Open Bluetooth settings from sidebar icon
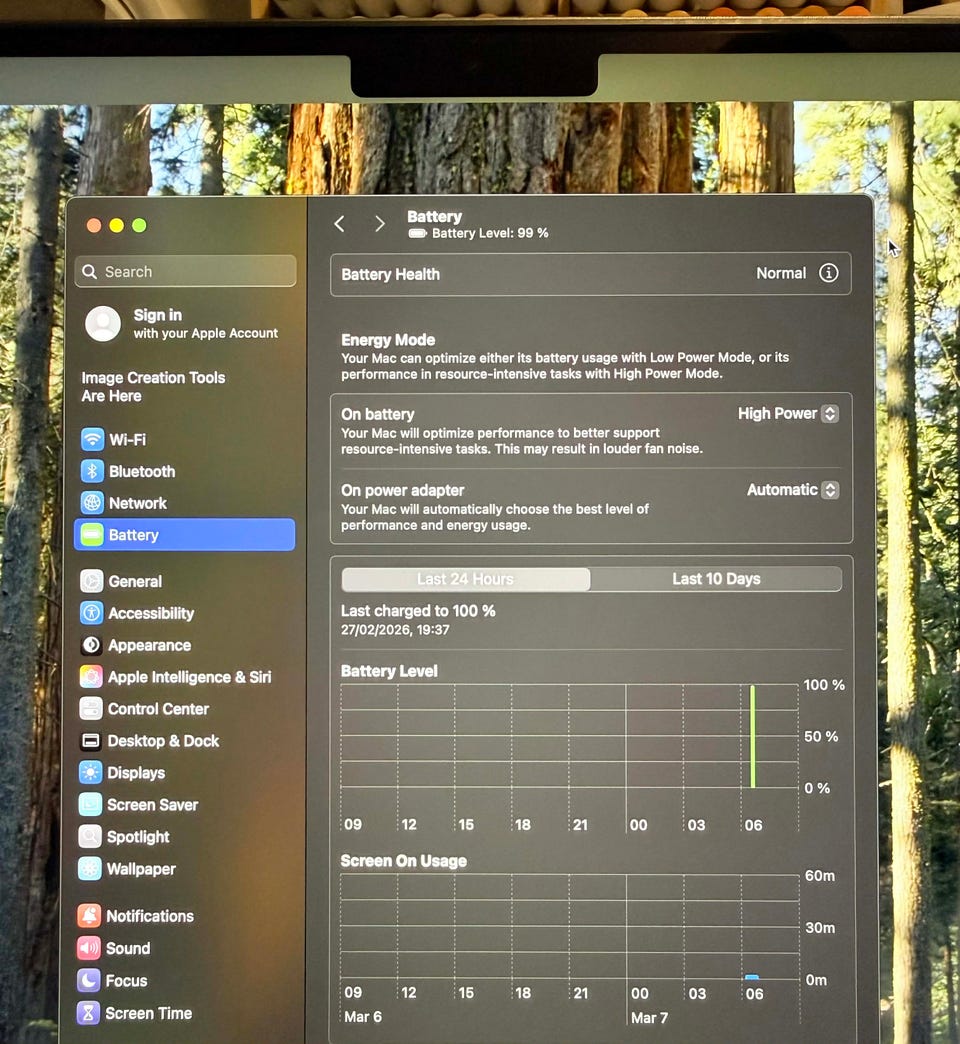Screen dimensions: 960x1044 point(92,472)
